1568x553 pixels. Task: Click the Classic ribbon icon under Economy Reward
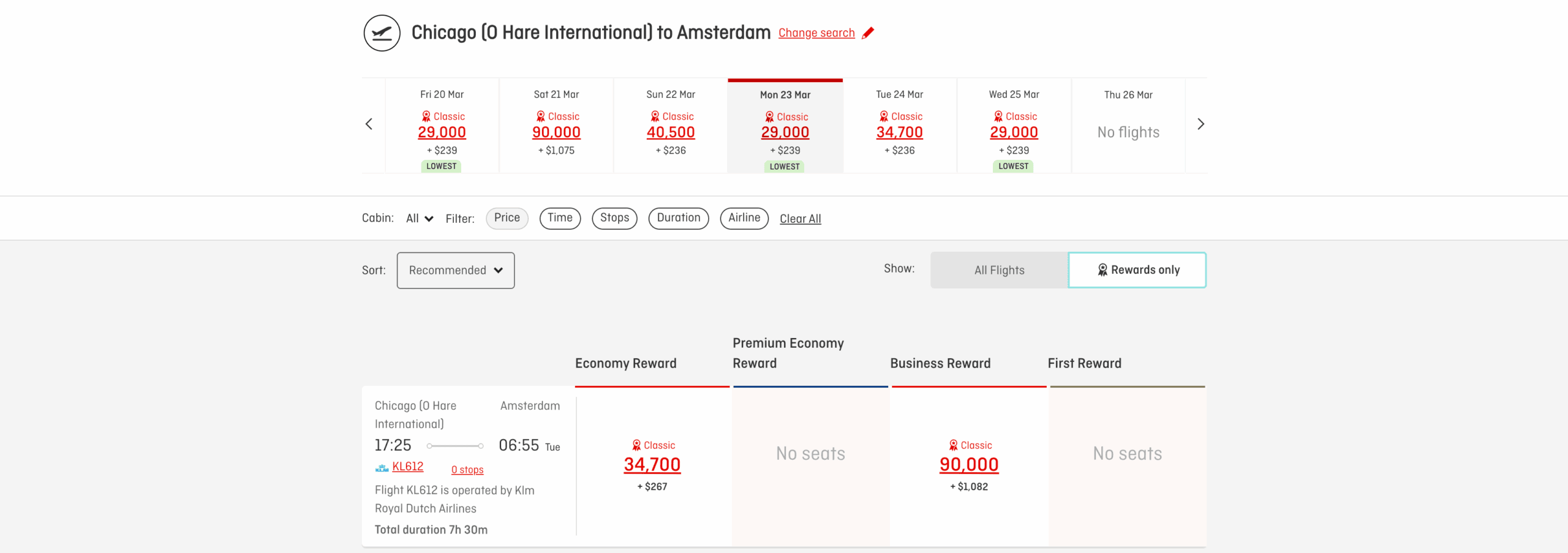click(x=635, y=445)
